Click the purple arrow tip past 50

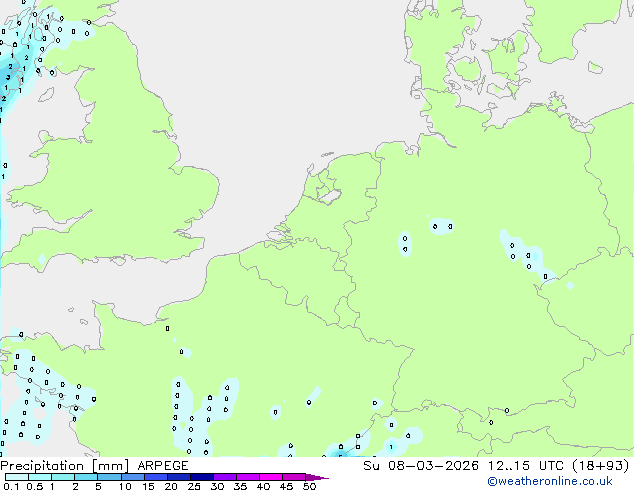pyautogui.click(x=317, y=477)
